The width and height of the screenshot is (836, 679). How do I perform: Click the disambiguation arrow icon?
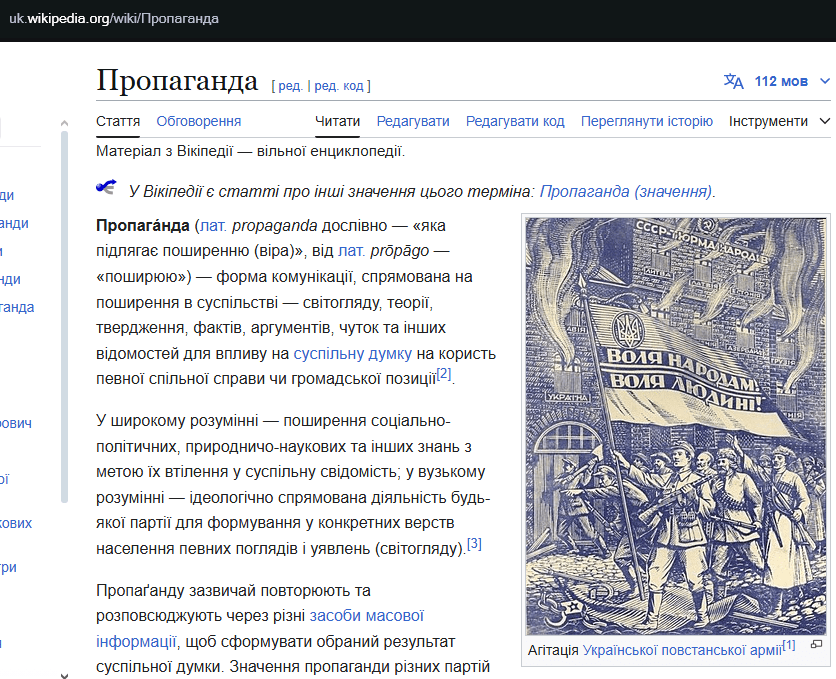[106, 187]
